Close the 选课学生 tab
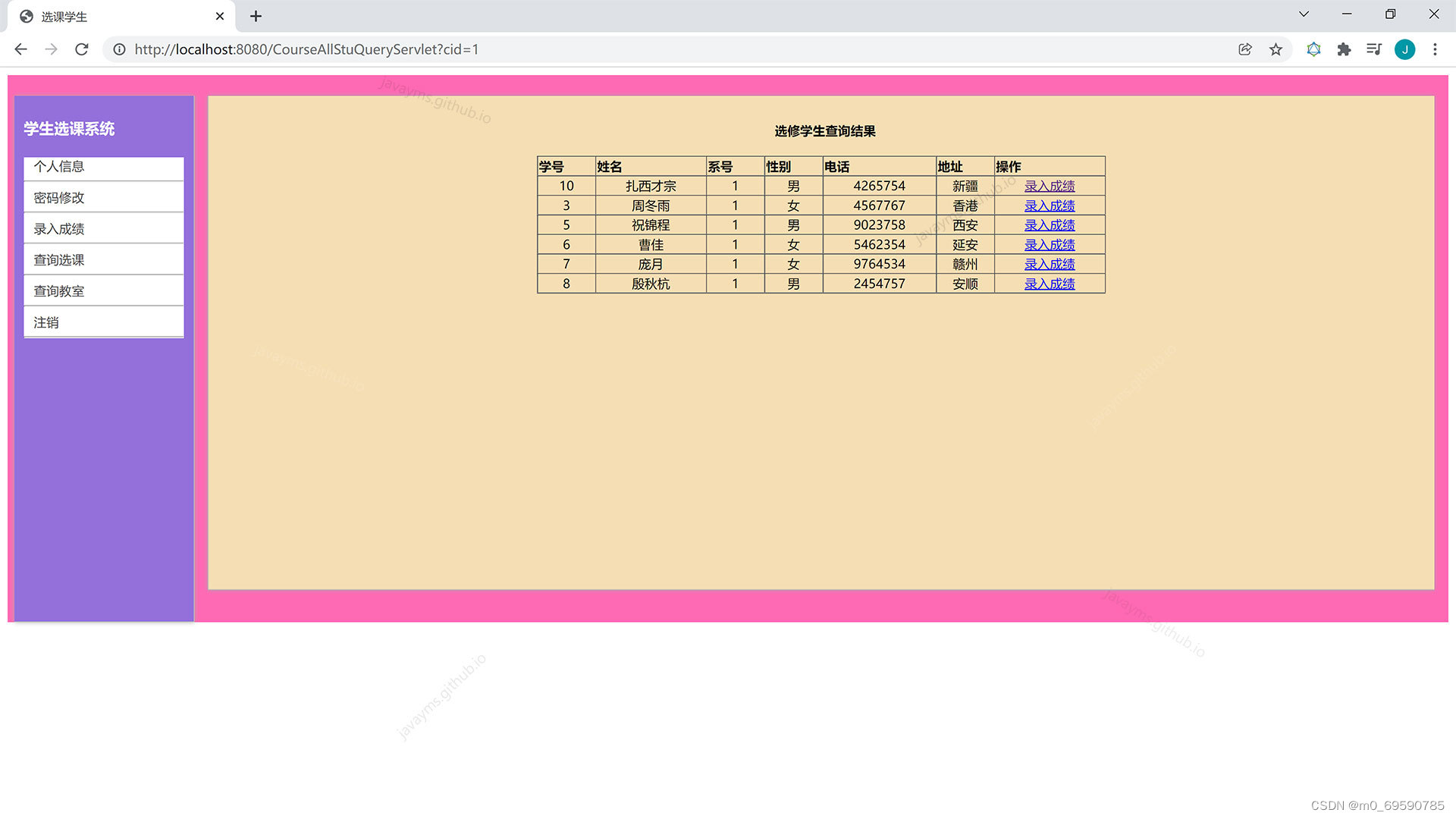1456x819 pixels. coord(220,16)
